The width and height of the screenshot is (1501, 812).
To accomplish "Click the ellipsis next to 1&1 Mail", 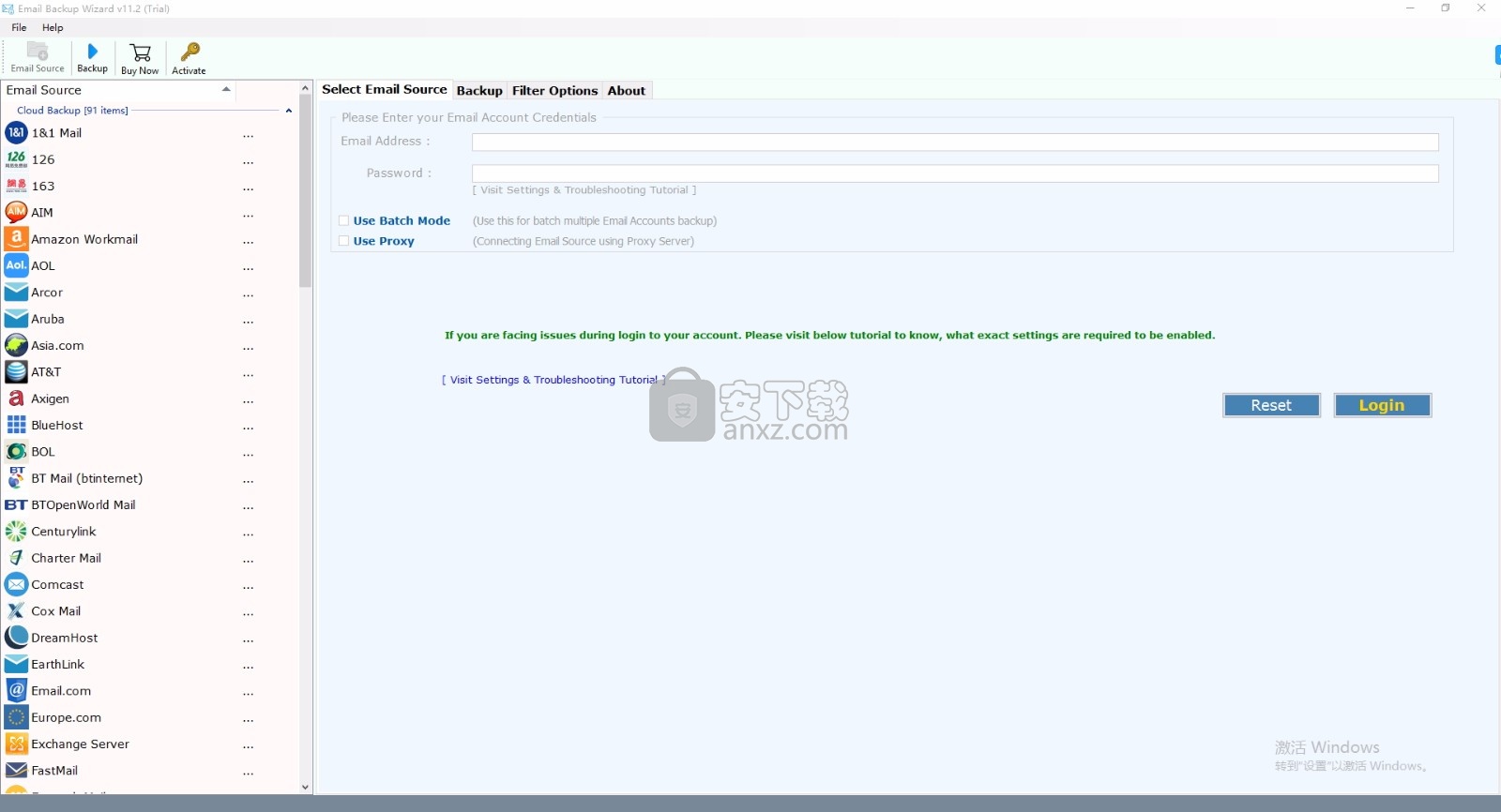I will pos(248,136).
